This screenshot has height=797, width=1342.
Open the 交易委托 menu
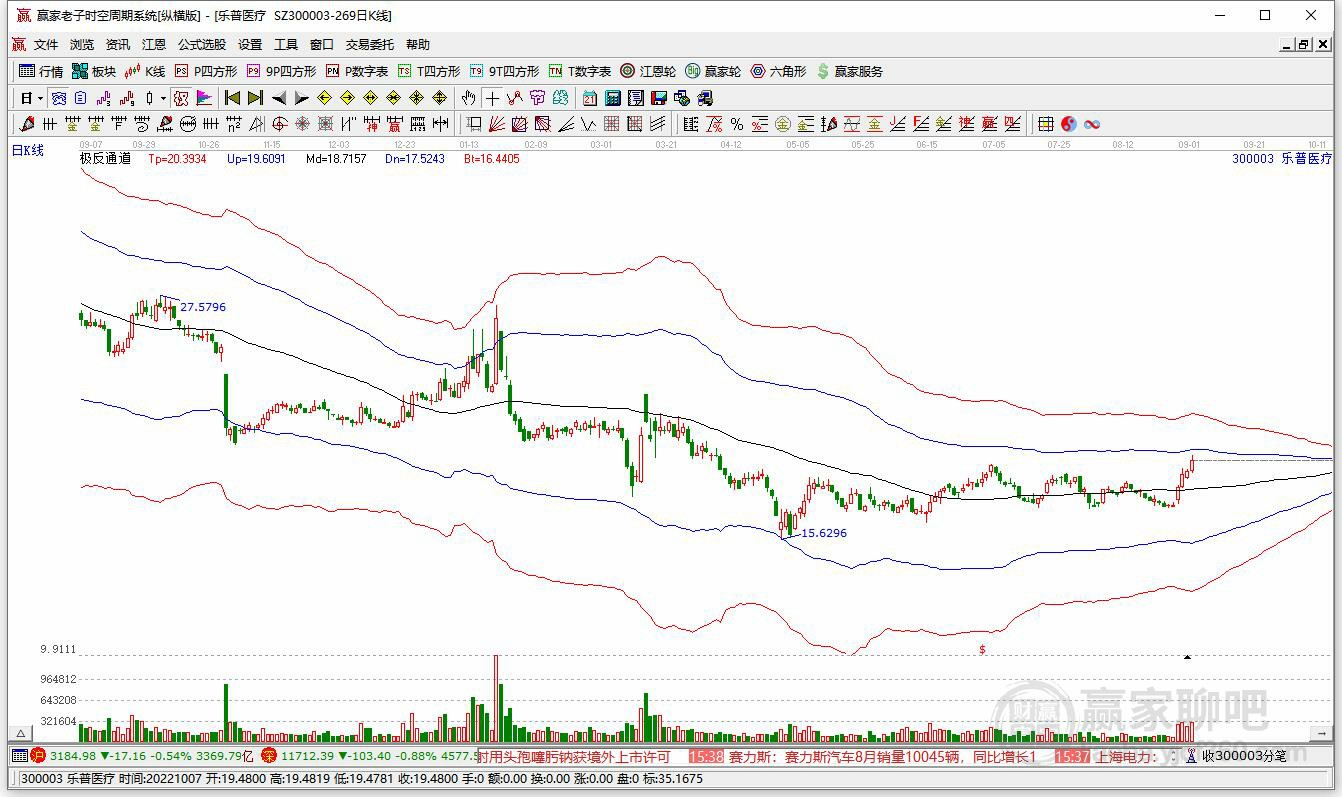[x=370, y=45]
